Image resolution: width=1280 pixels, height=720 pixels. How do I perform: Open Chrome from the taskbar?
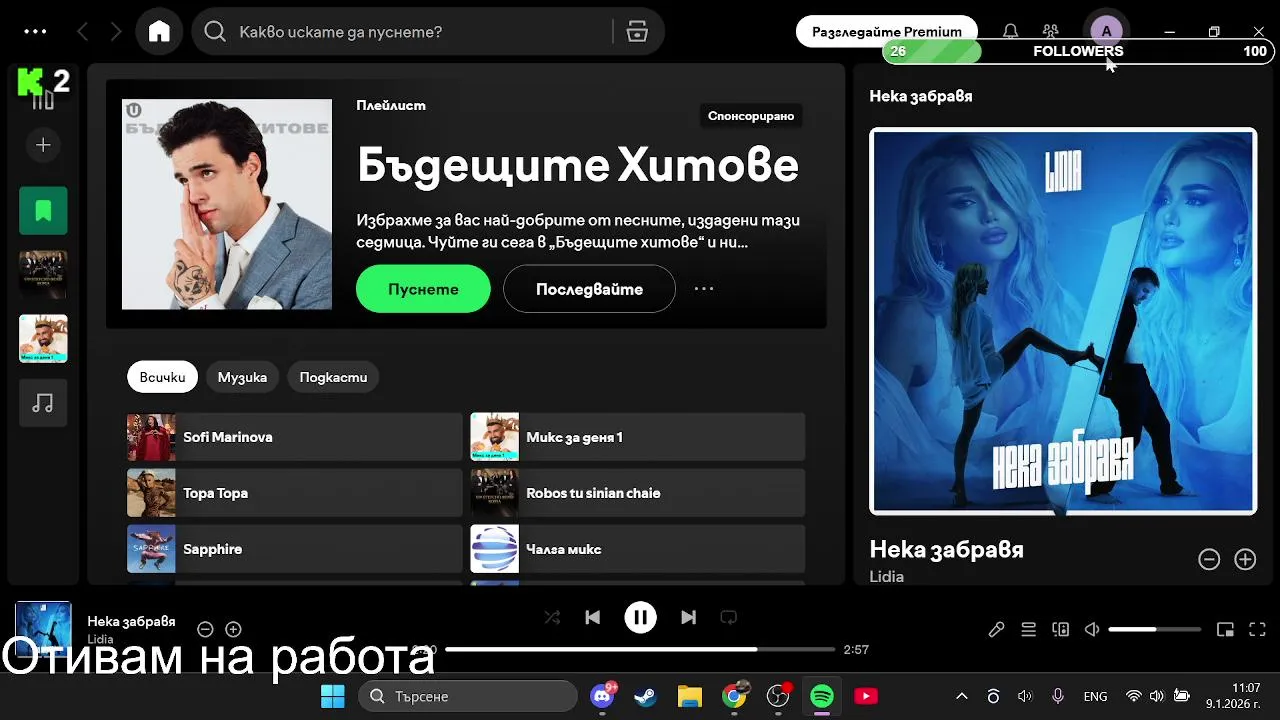click(734, 696)
